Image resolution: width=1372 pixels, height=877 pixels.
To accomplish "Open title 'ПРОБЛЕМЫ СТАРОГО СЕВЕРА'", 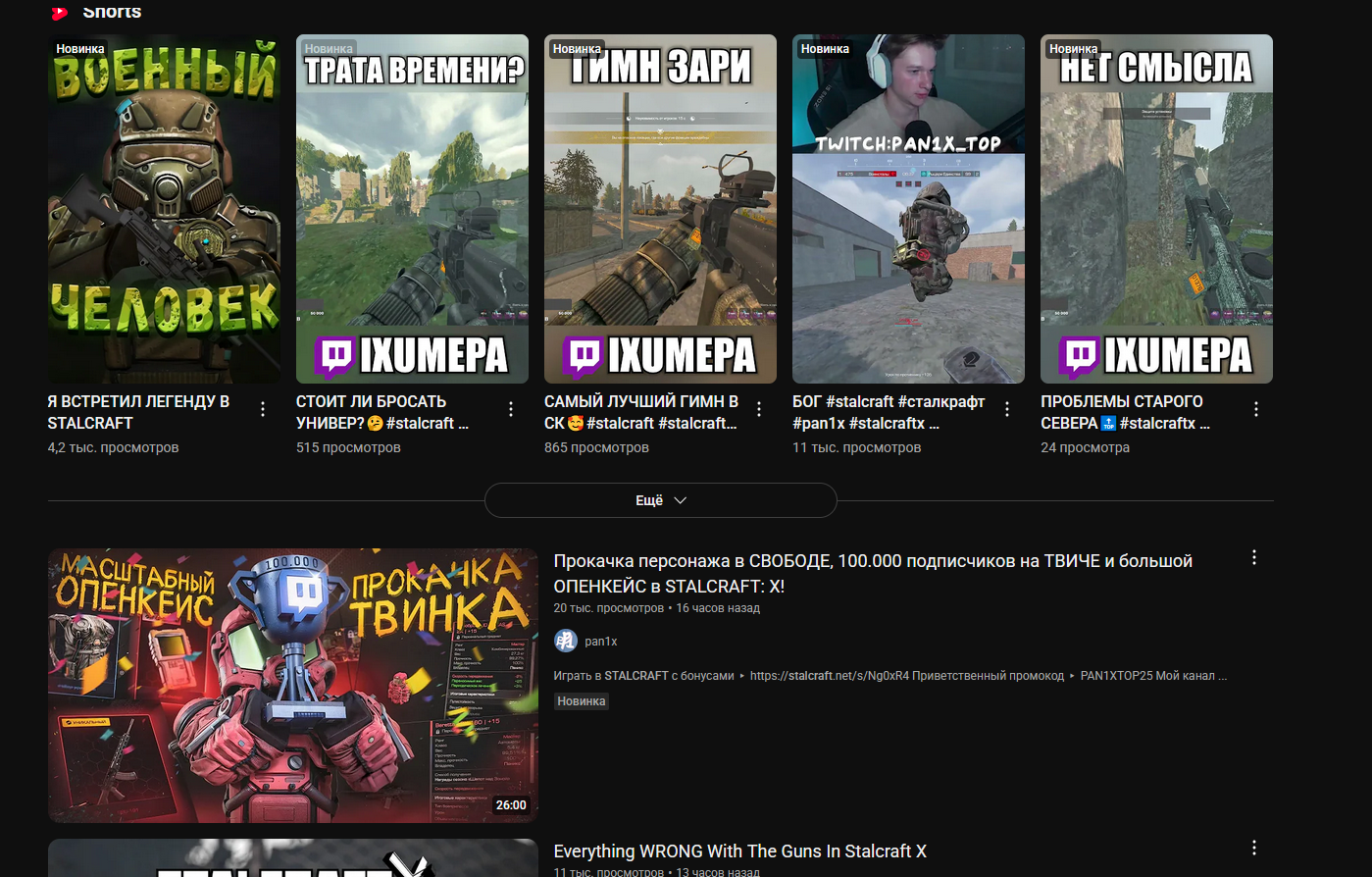I will tap(1126, 412).
